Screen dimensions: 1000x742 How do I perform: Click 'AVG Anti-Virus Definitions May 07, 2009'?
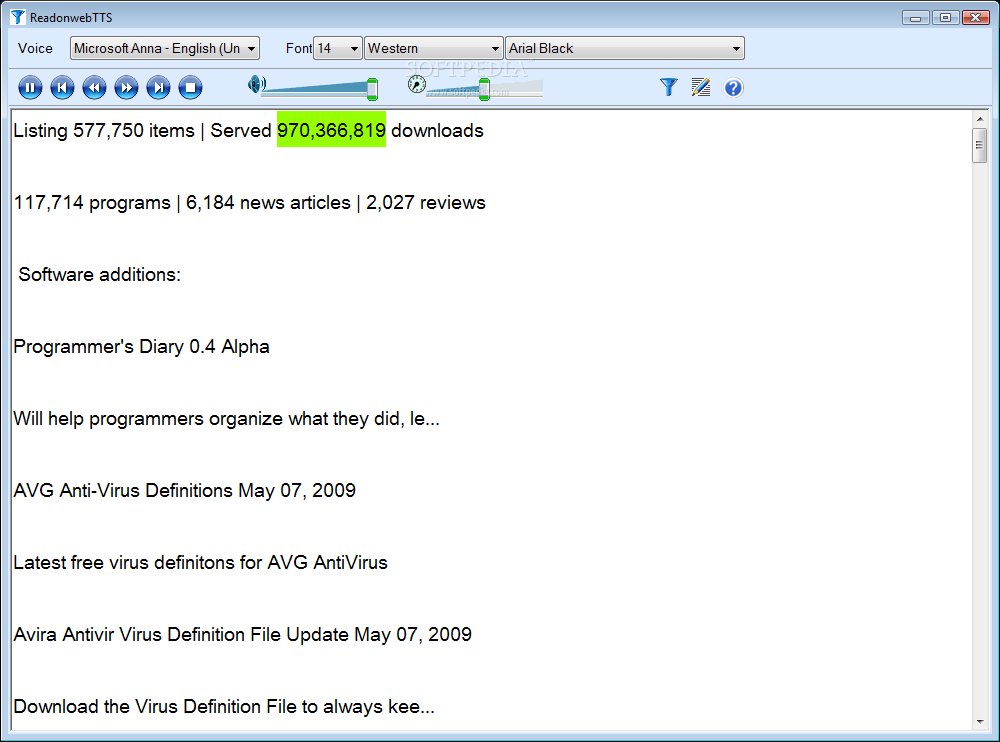pos(184,491)
